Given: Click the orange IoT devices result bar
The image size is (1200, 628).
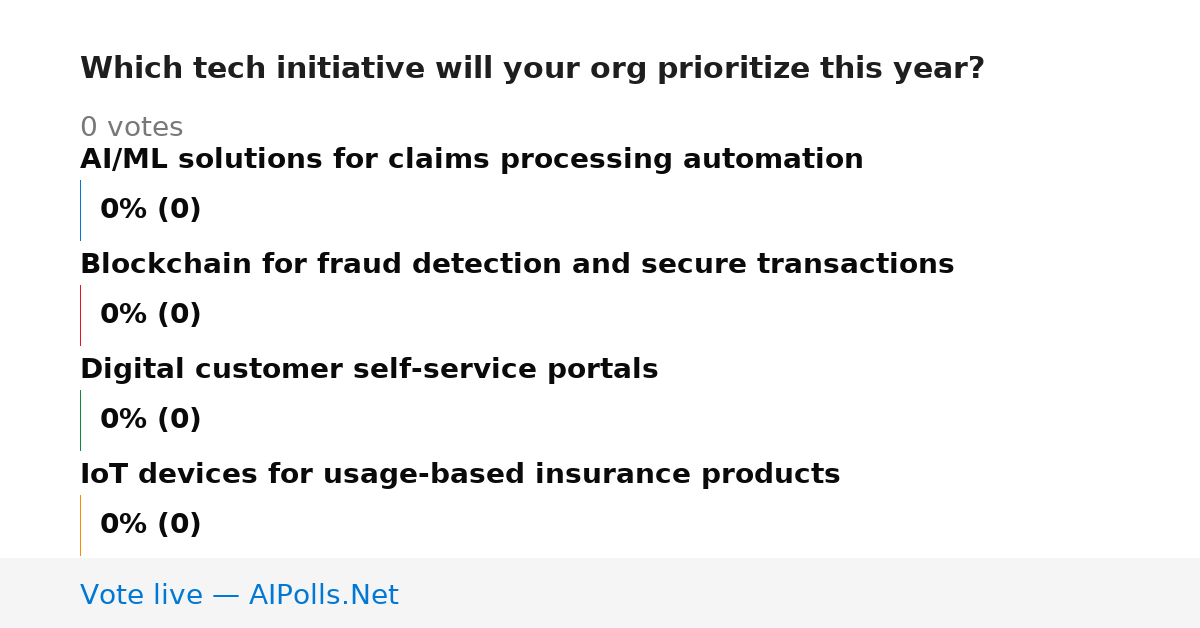Looking at the screenshot, I should point(80,525).
